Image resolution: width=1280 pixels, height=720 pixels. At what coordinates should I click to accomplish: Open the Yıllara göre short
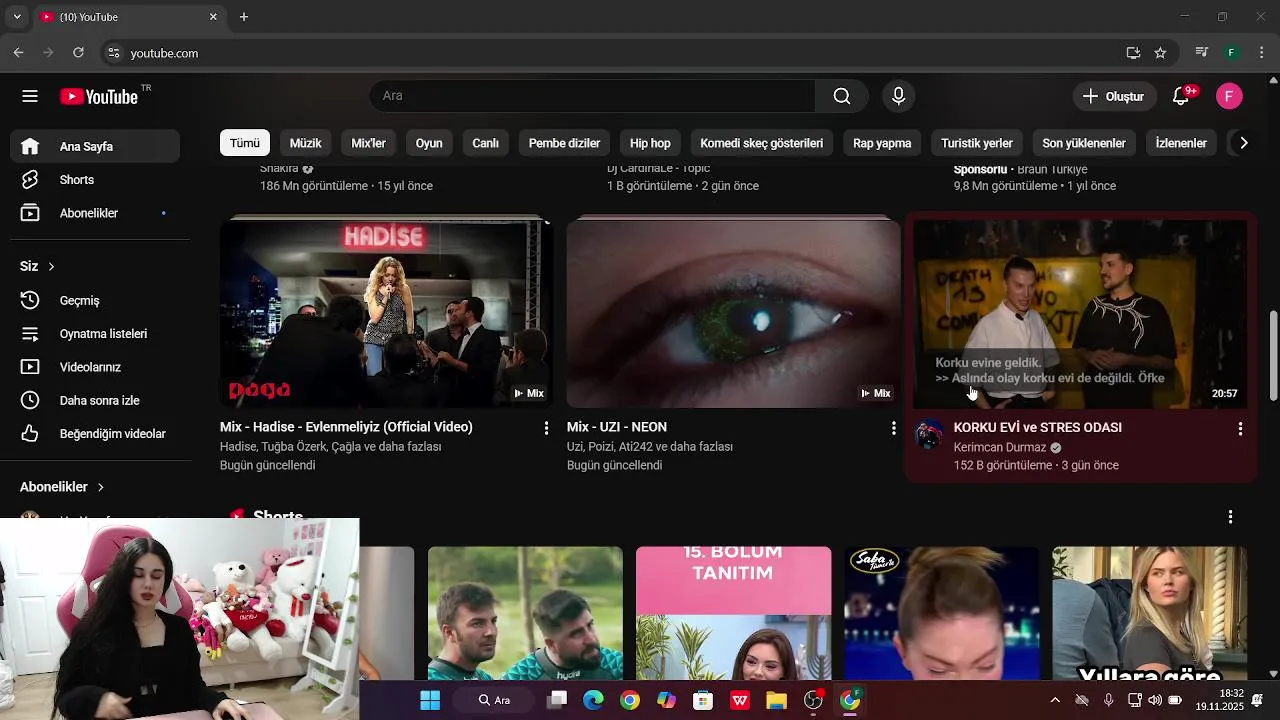1149,612
